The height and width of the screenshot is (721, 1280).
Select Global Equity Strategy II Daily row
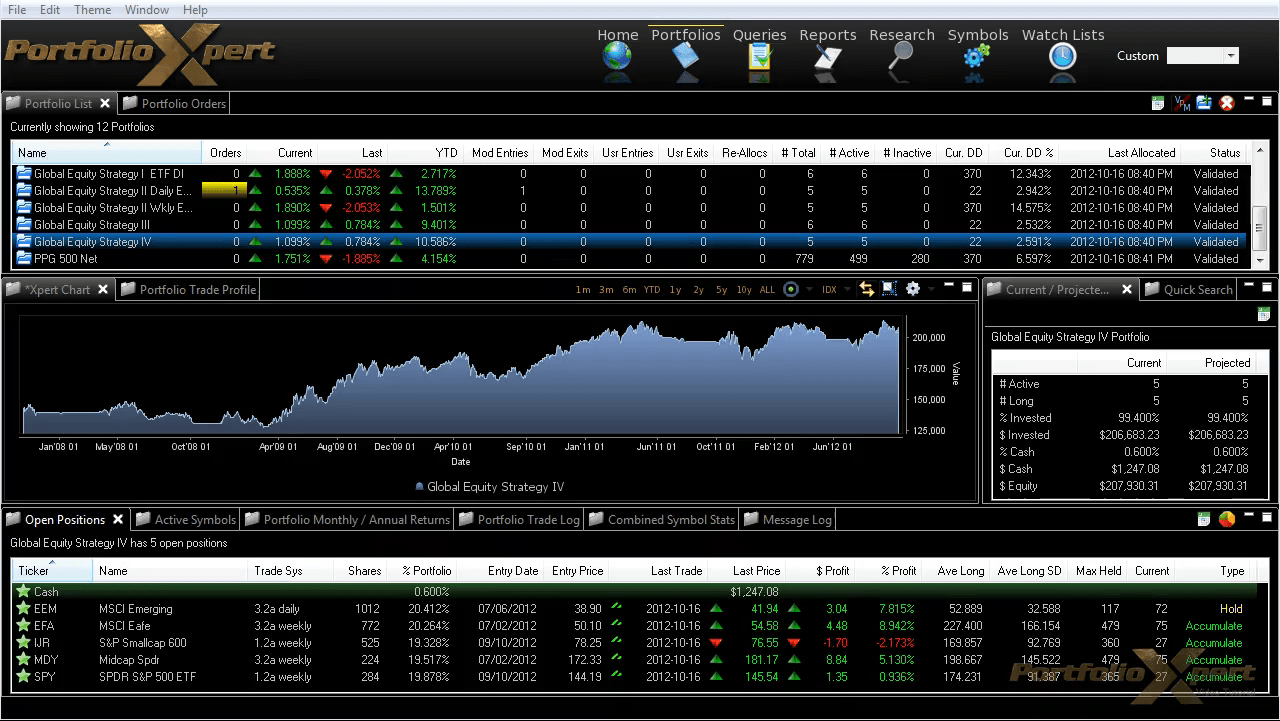tap(630, 190)
